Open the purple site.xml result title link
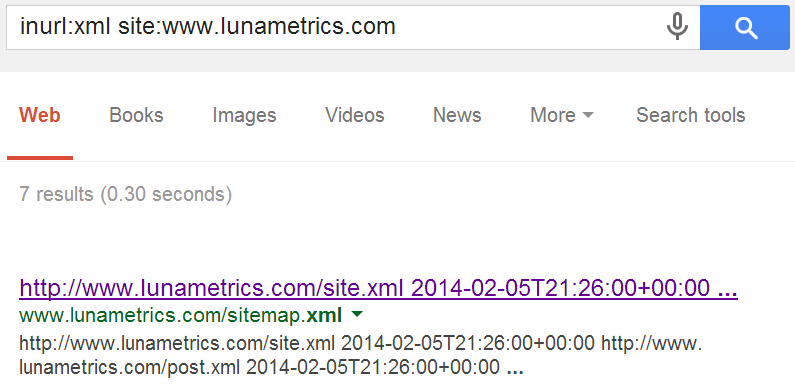 coord(378,288)
